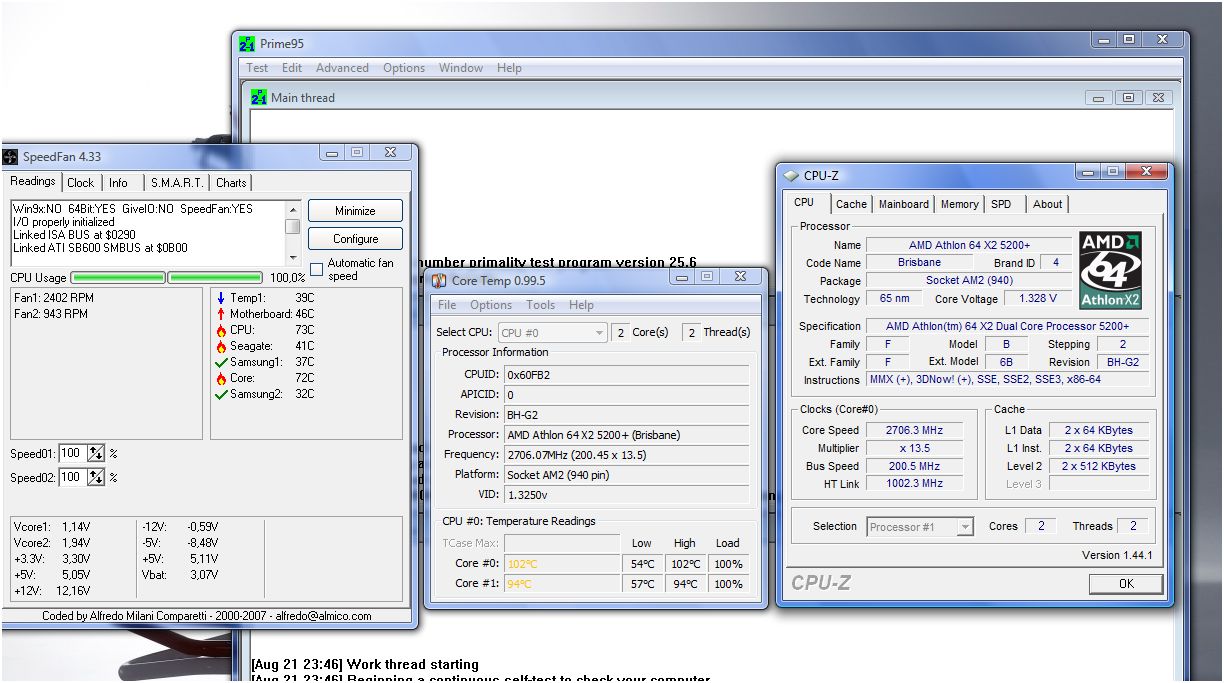1224x683 pixels.
Task: Open the Tools menu in Core Temp
Action: click(540, 305)
